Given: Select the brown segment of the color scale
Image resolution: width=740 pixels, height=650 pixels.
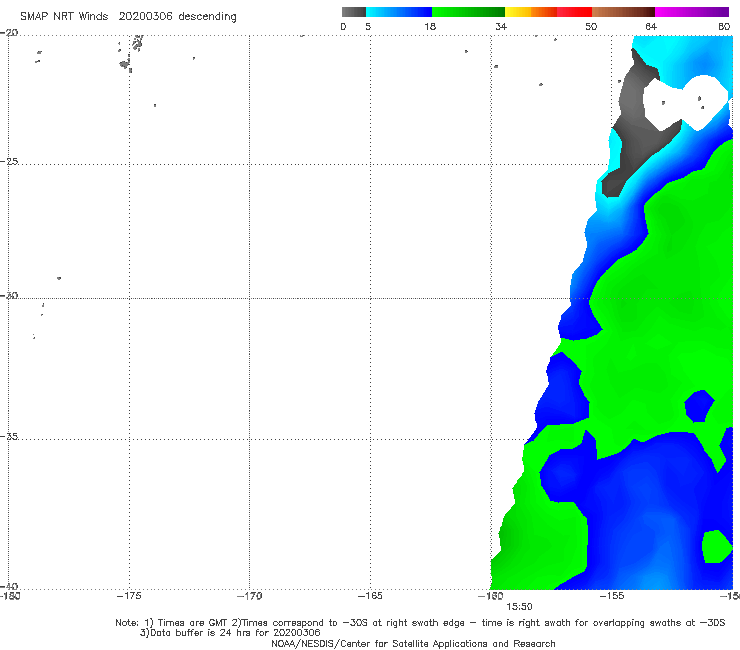Looking at the screenshot, I should click(623, 12).
